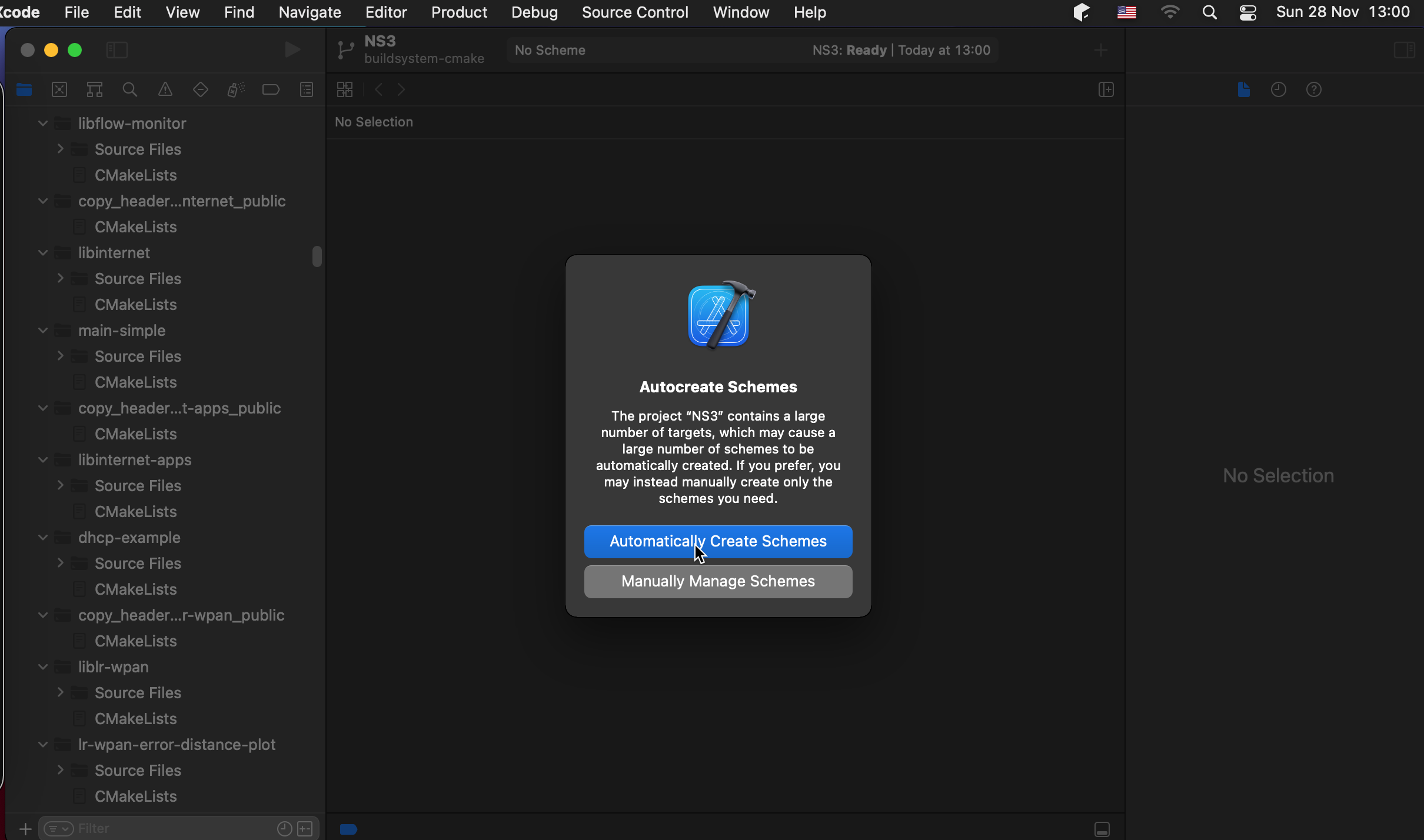Open the Source Control menu

tap(635, 12)
